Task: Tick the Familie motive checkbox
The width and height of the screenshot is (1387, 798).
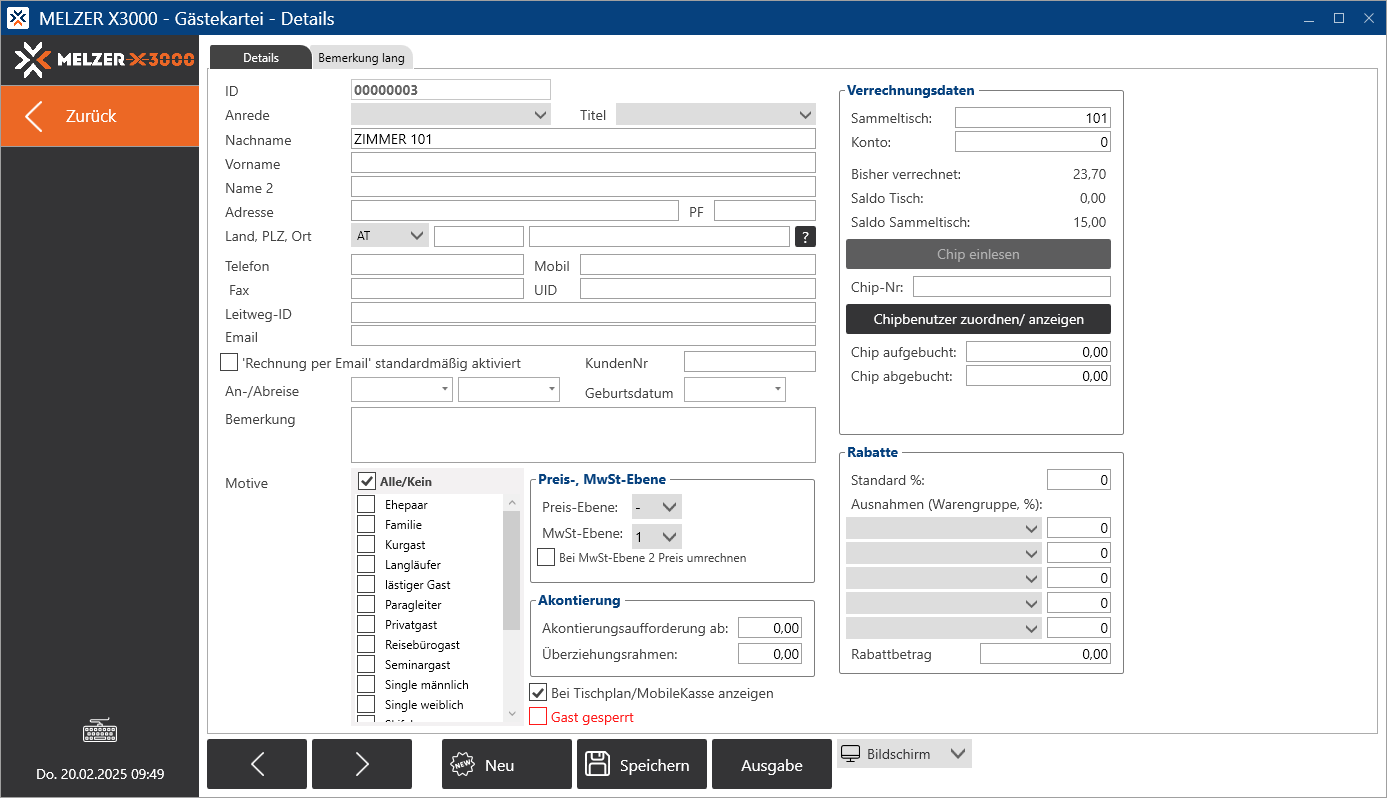Action: tap(366, 524)
